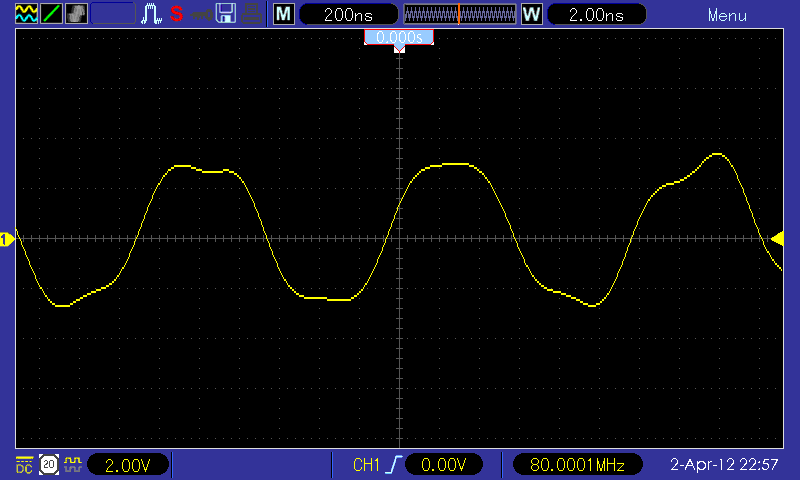
Task: Click the waveform memory position bar
Action: 460,14
